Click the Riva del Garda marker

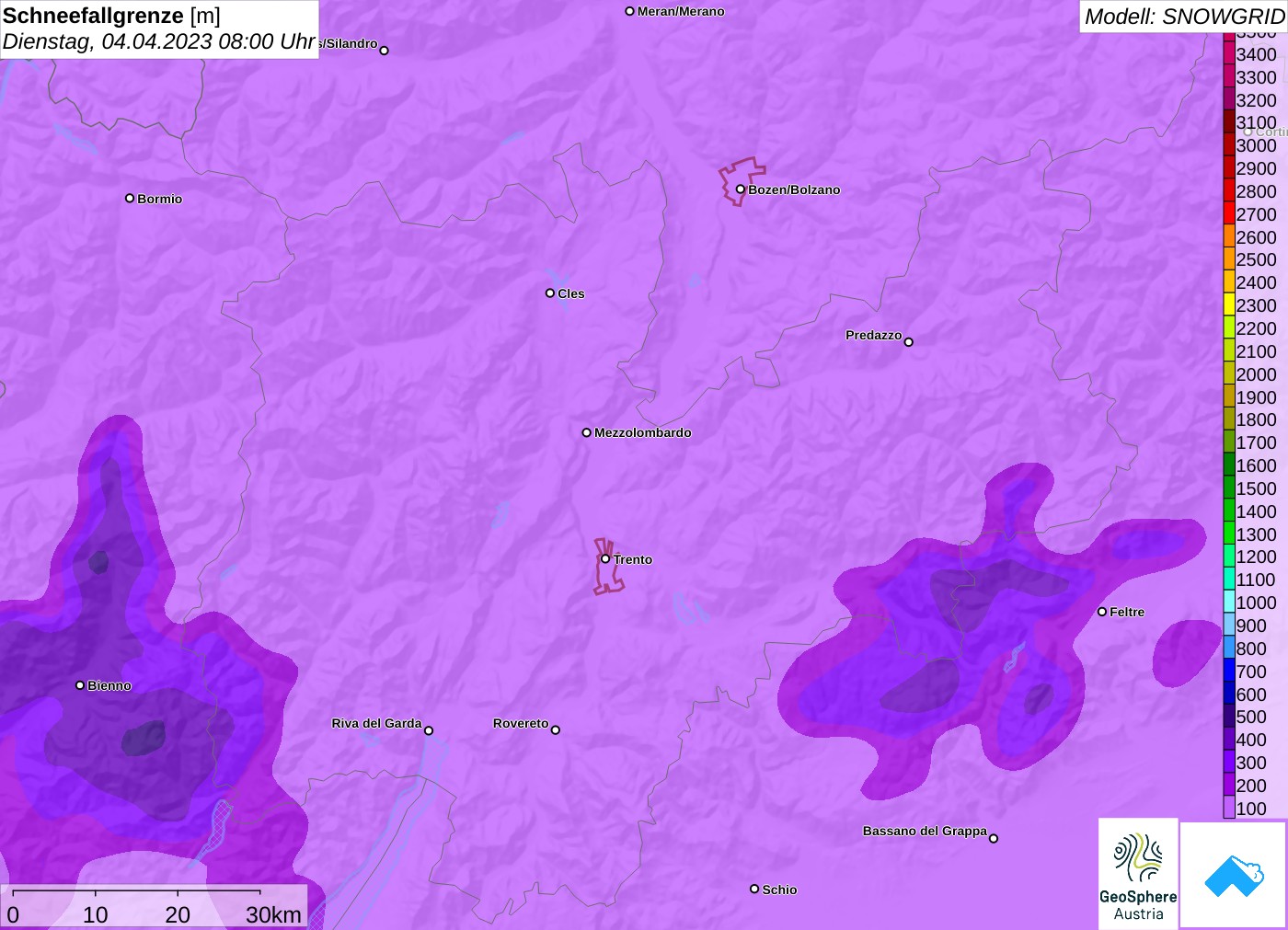[x=429, y=730]
